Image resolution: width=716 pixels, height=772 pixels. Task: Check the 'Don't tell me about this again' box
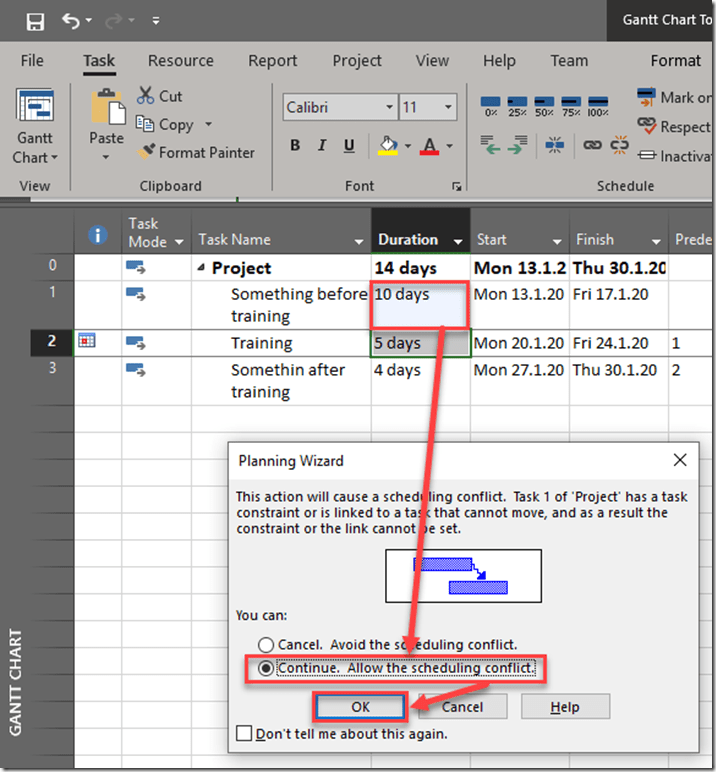(243, 734)
